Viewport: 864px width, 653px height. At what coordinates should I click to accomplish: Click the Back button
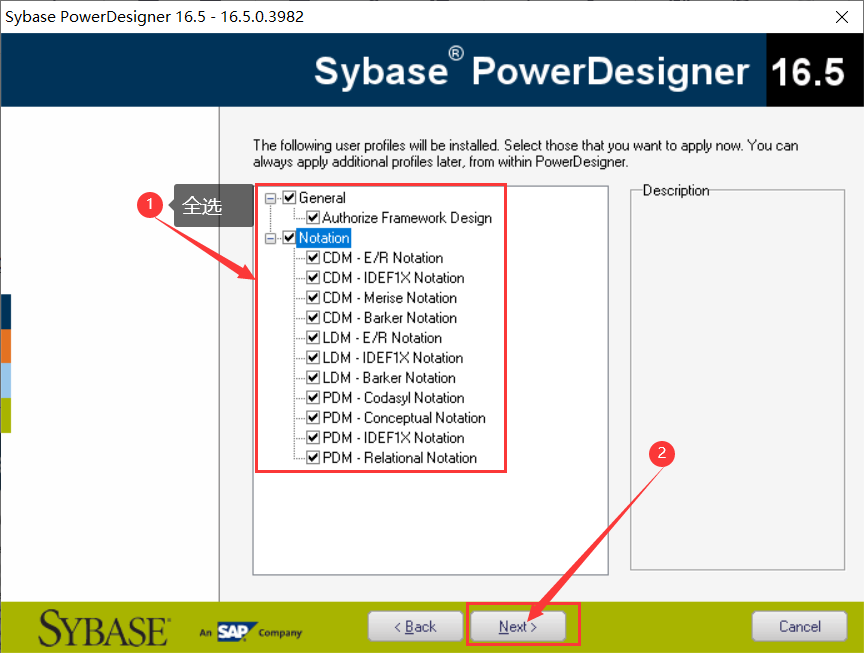click(415, 626)
